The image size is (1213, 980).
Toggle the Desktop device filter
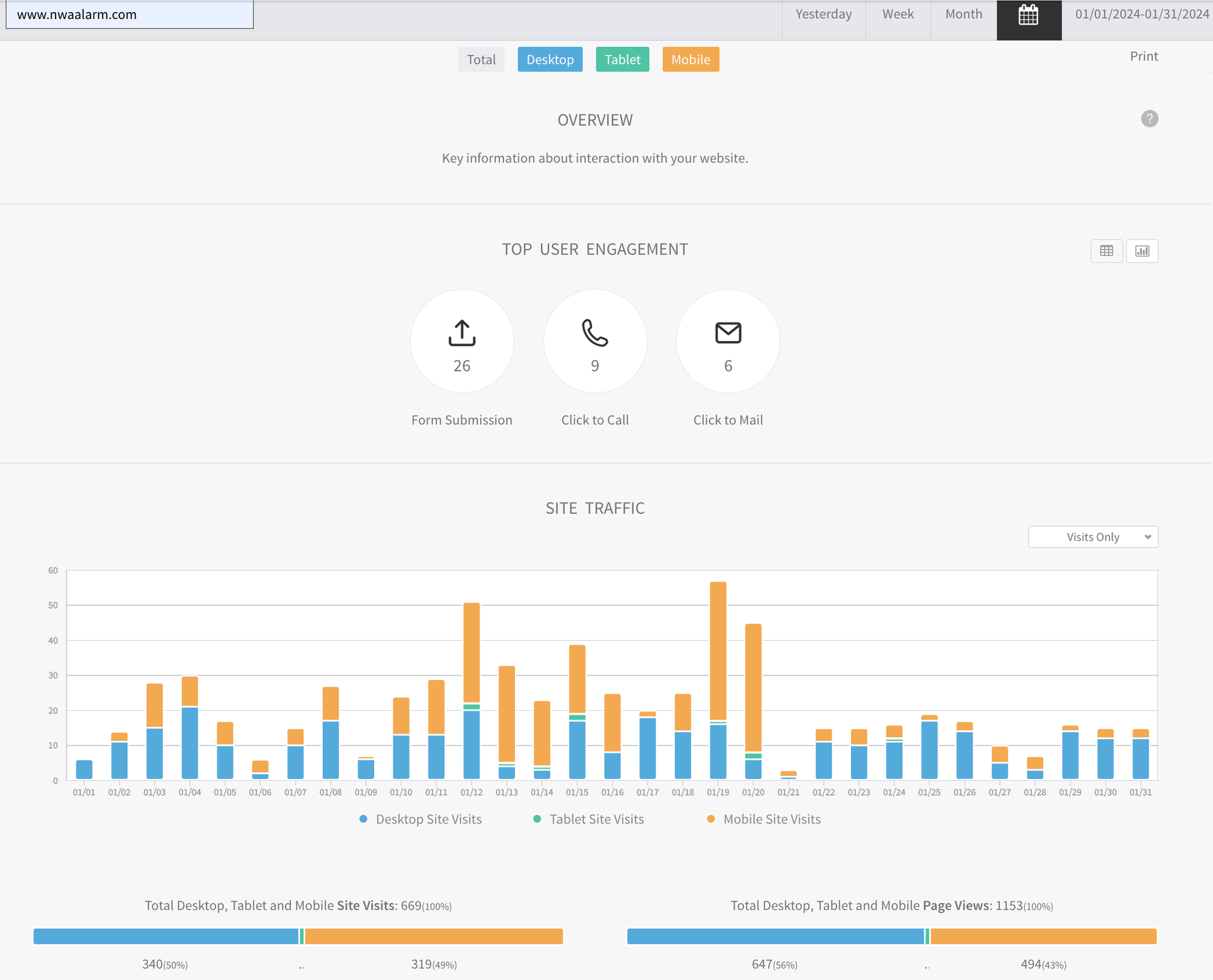click(x=550, y=59)
